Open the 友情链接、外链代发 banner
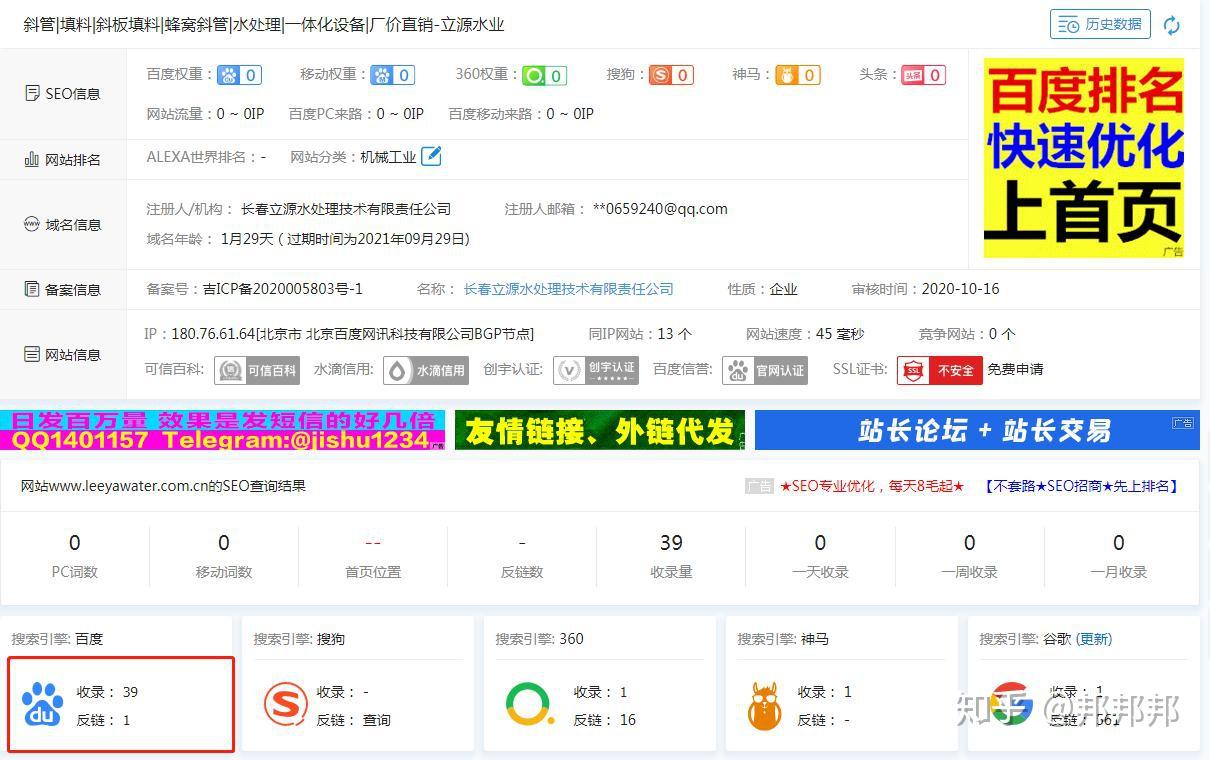This screenshot has height=760, width=1210. (x=600, y=430)
